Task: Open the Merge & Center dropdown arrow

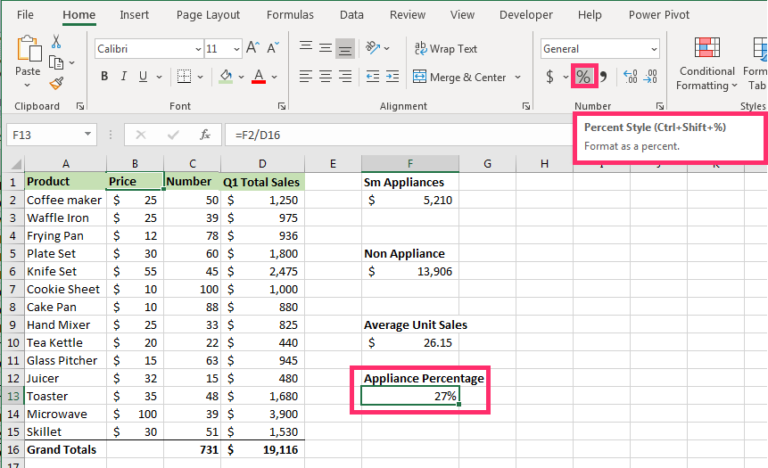Action: (x=518, y=77)
